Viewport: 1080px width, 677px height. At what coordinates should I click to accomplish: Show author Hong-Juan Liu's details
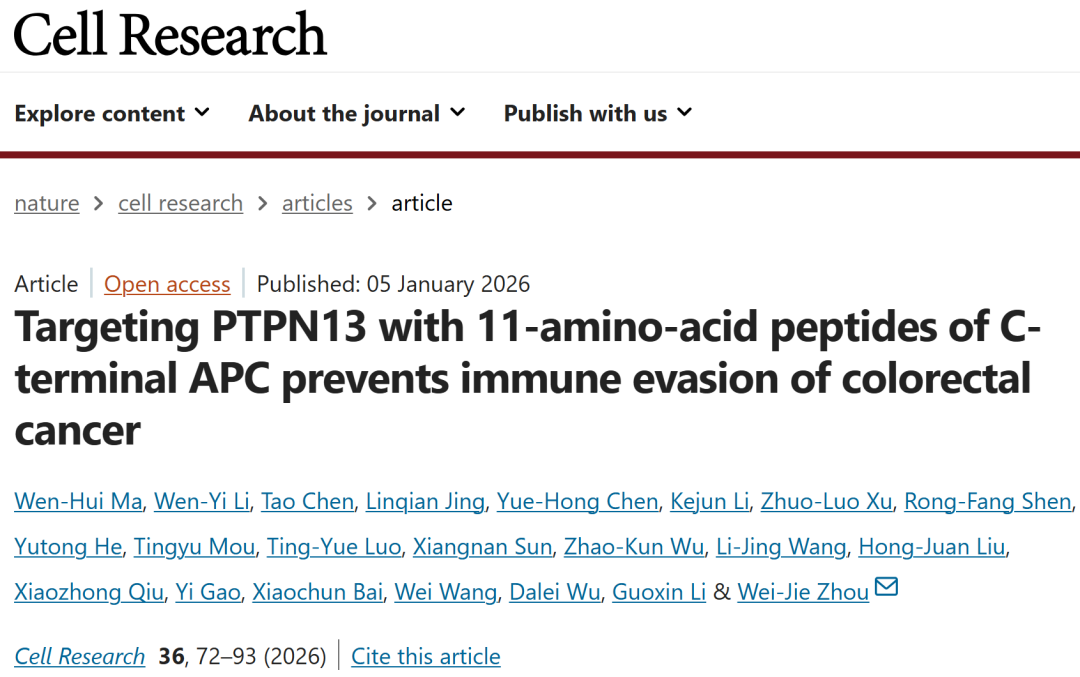933,547
